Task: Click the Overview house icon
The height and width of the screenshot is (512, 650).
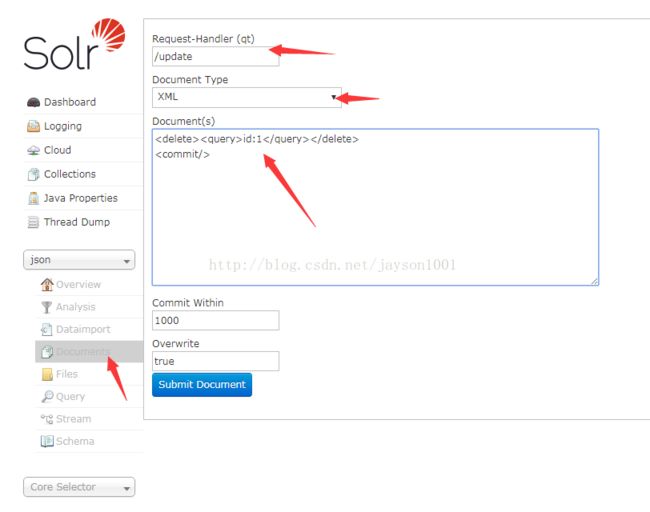Action: [47, 284]
